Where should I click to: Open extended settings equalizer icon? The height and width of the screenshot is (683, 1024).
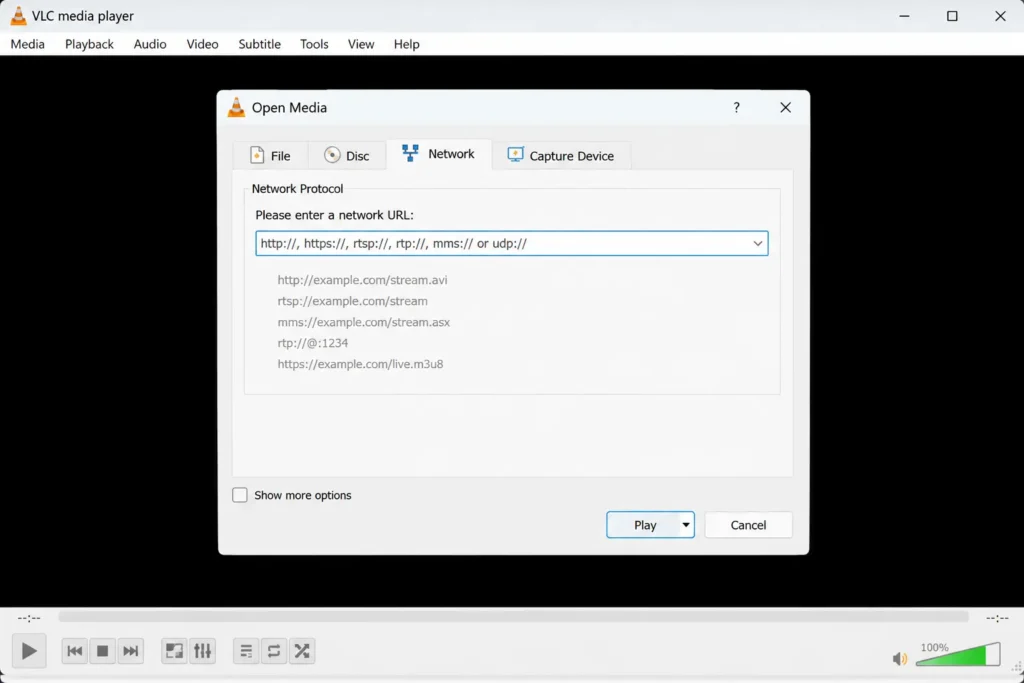tap(202, 651)
